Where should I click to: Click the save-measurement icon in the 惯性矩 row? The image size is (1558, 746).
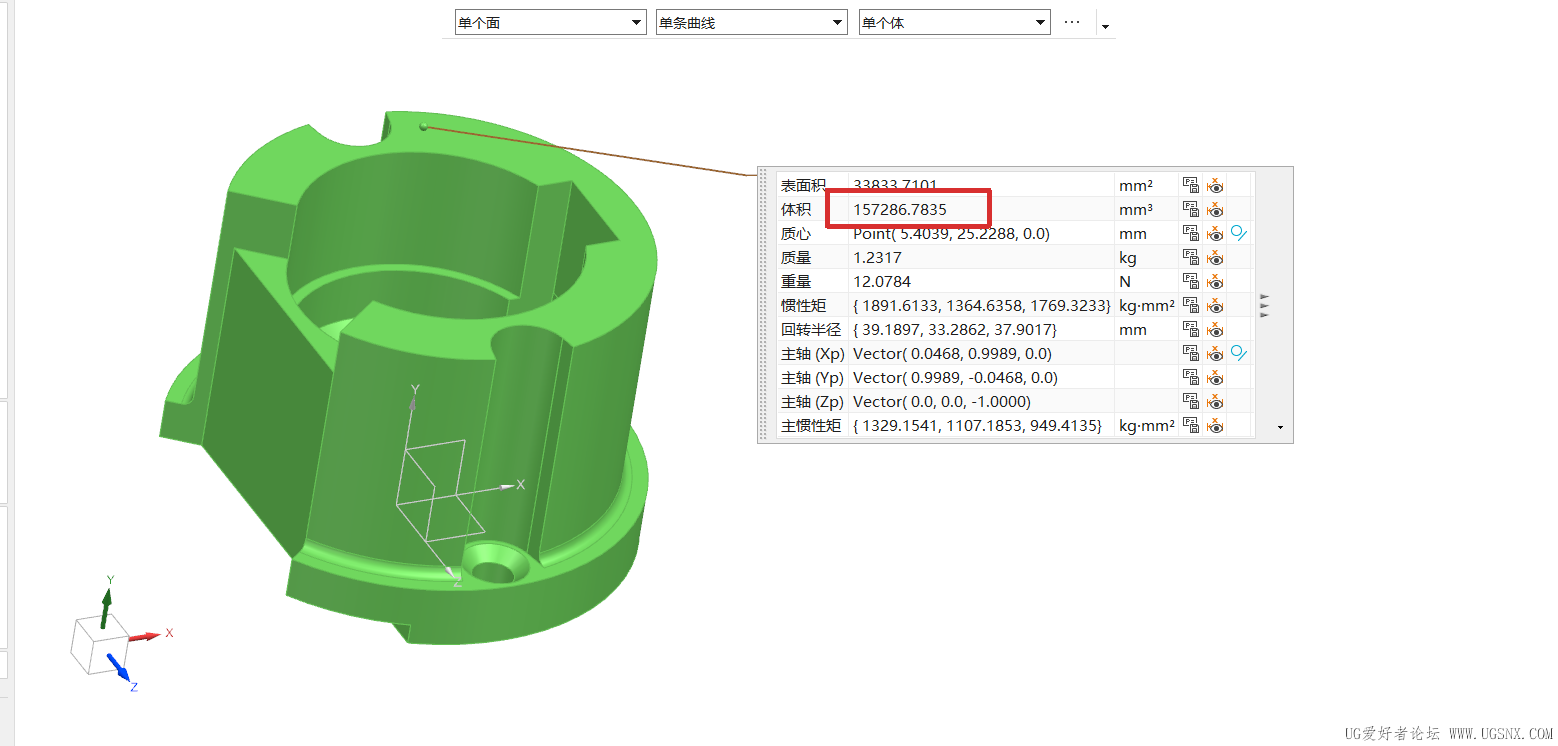pyautogui.click(x=1191, y=305)
